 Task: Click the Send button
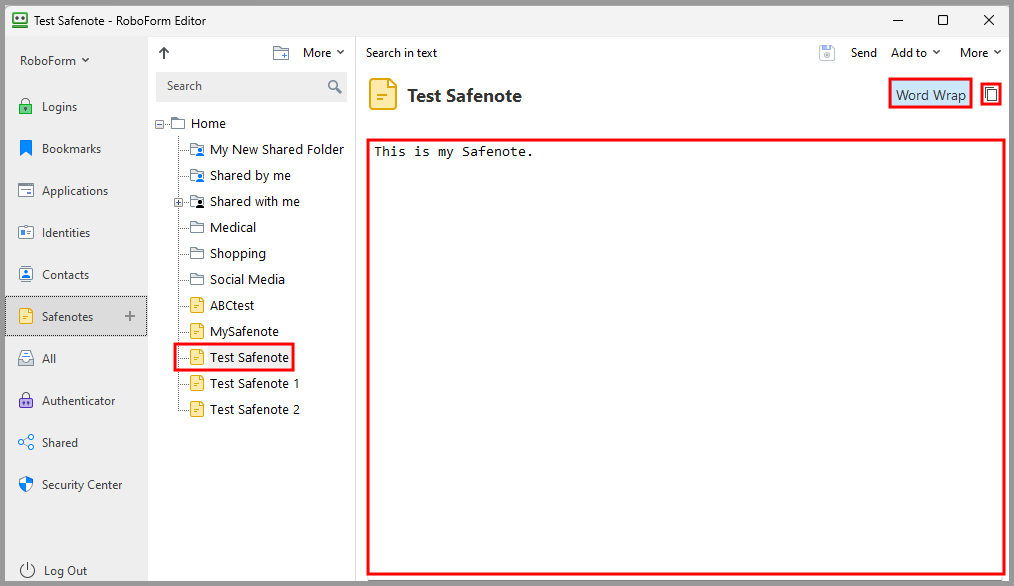863,53
